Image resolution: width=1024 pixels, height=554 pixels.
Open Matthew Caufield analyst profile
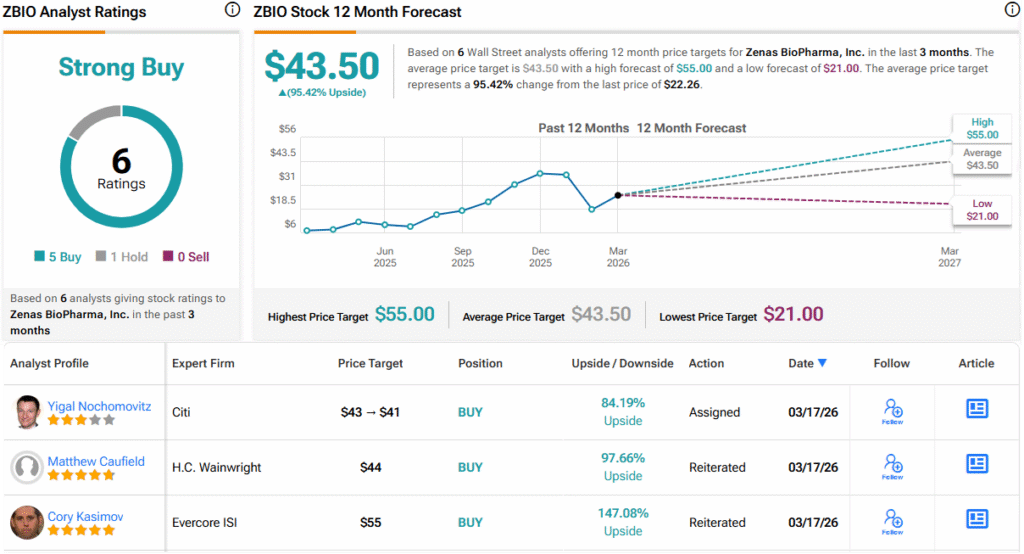point(96,461)
